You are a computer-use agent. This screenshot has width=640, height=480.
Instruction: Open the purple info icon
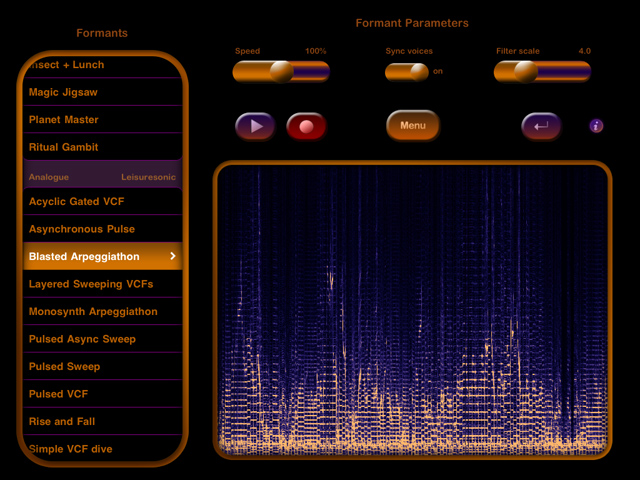[x=596, y=126]
